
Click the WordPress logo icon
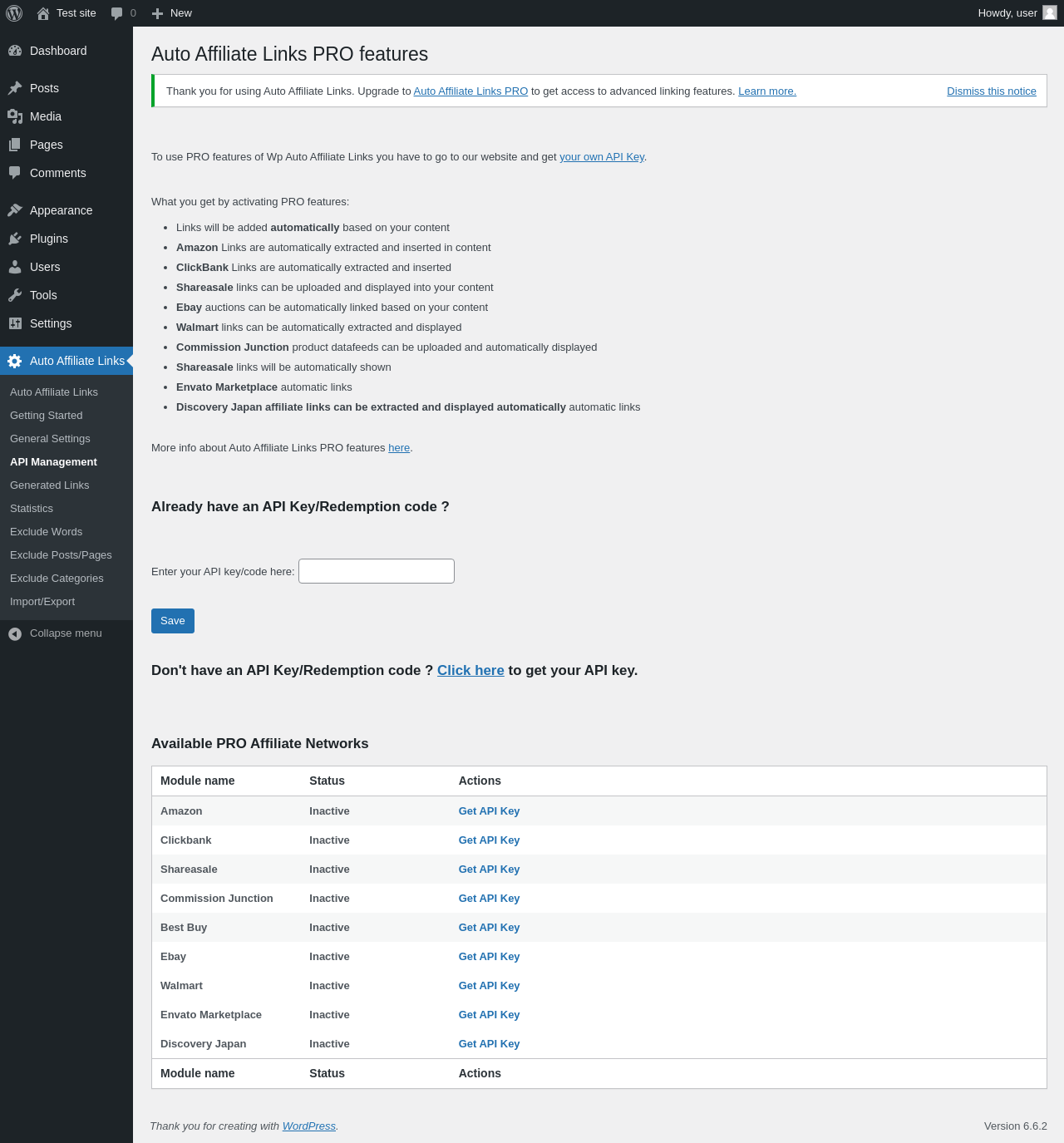pos(14,13)
